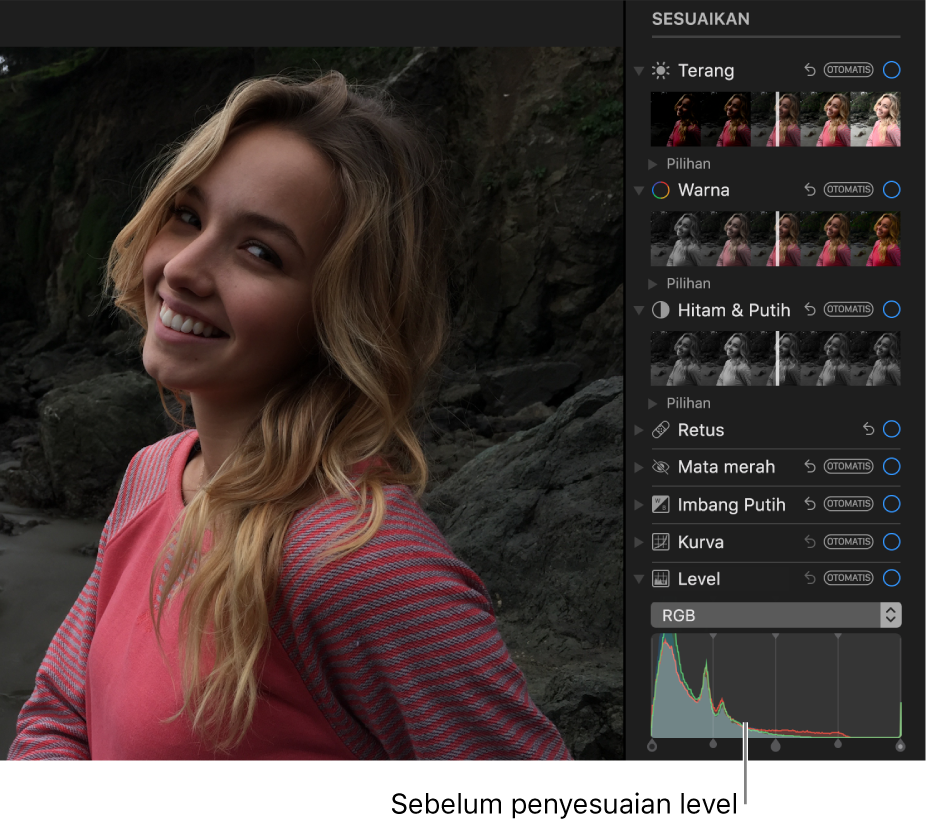
Task: Click OTOMATIS button for Warna
Action: pyautogui.click(x=848, y=190)
